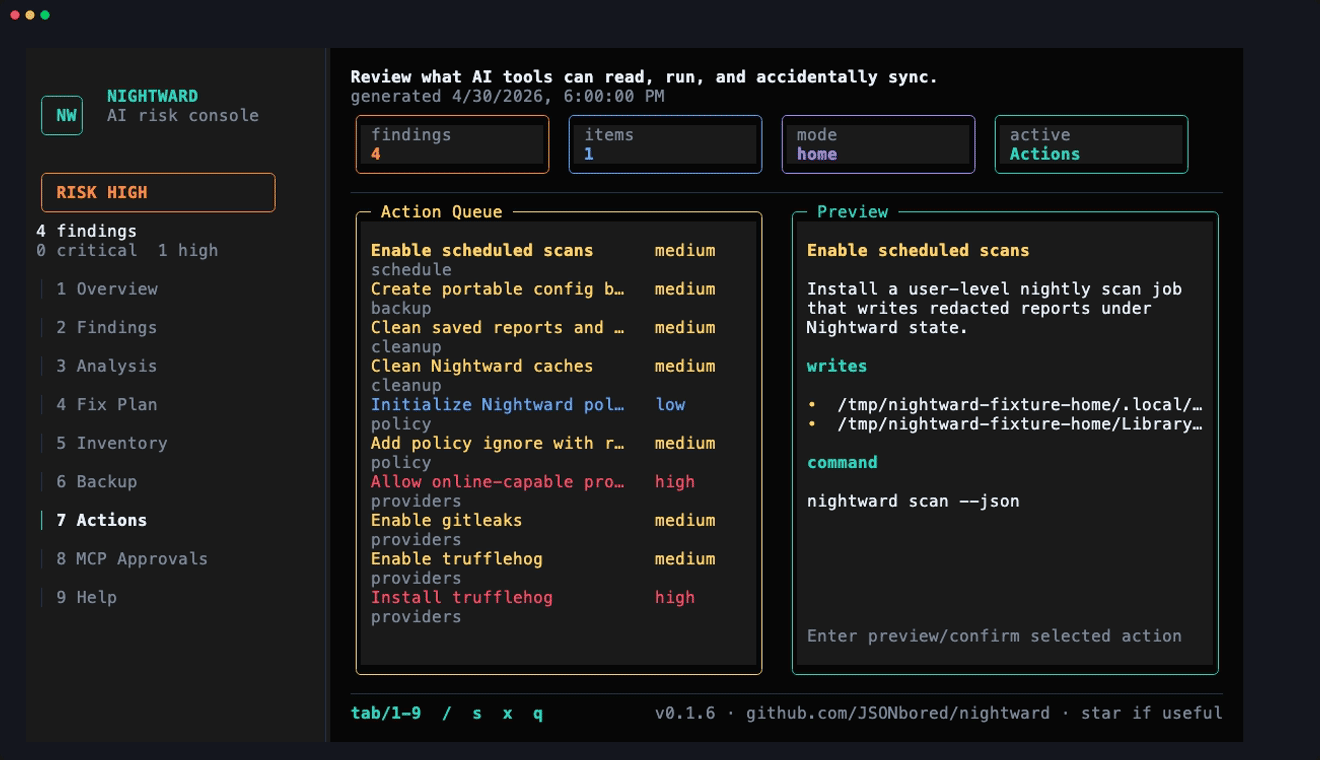Click the writes heading in Preview
This screenshot has height=760, width=1320.
[837, 366]
